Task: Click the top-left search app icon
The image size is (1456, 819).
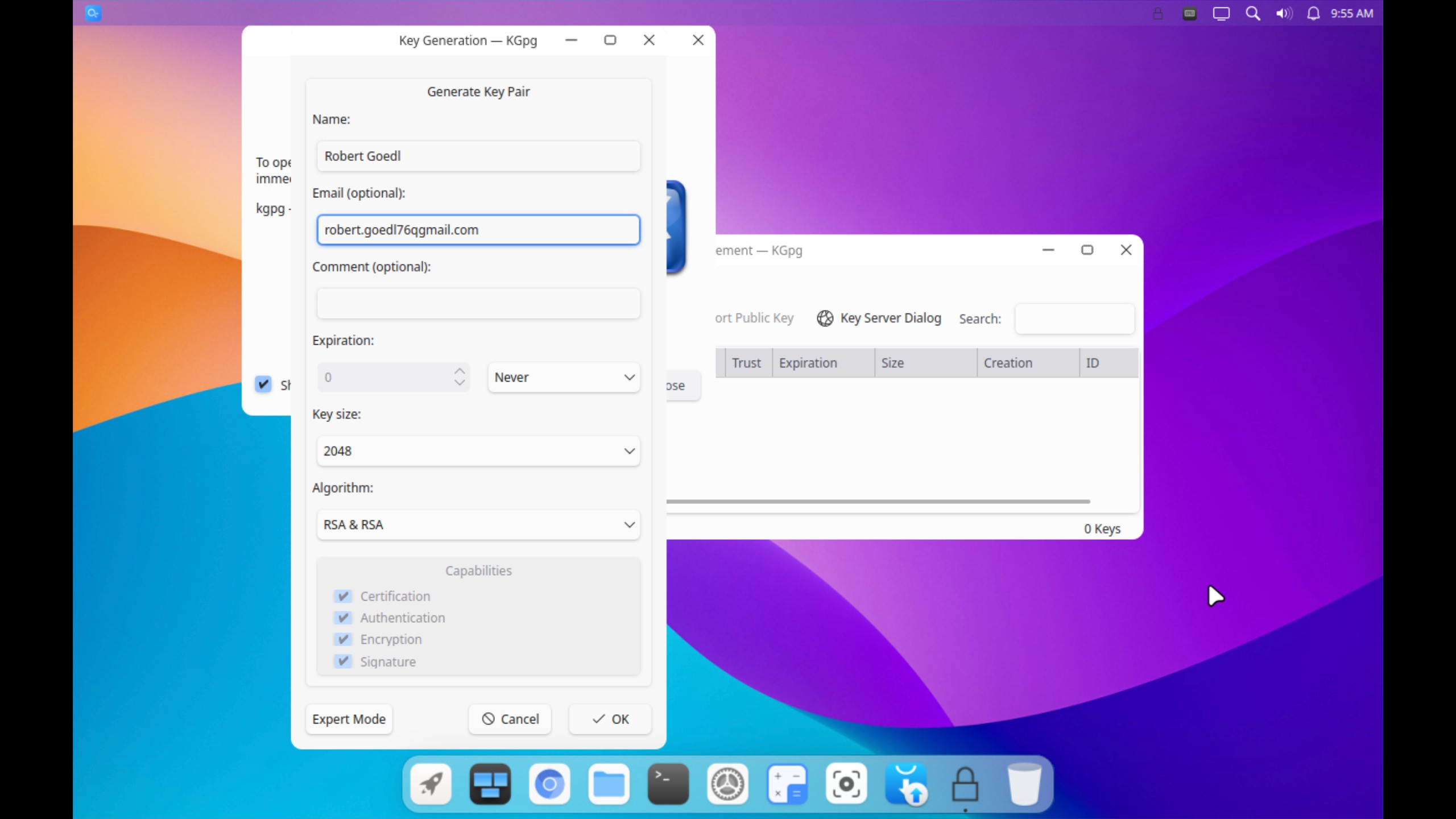Action: pos(93,13)
